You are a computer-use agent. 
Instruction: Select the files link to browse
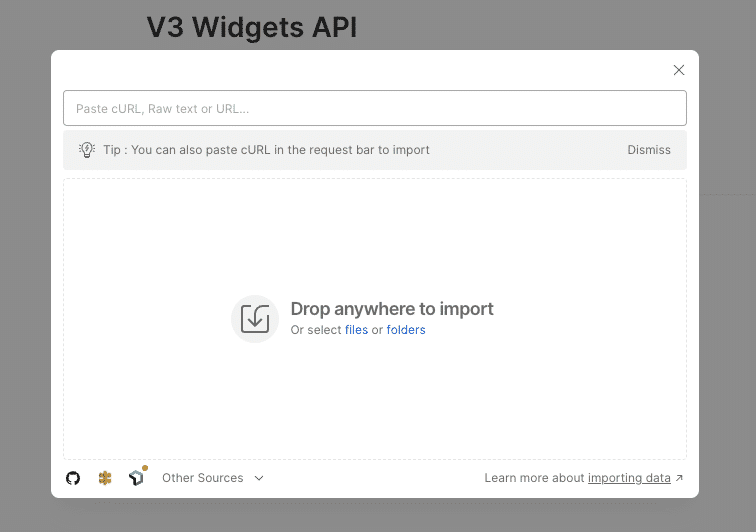click(x=356, y=330)
